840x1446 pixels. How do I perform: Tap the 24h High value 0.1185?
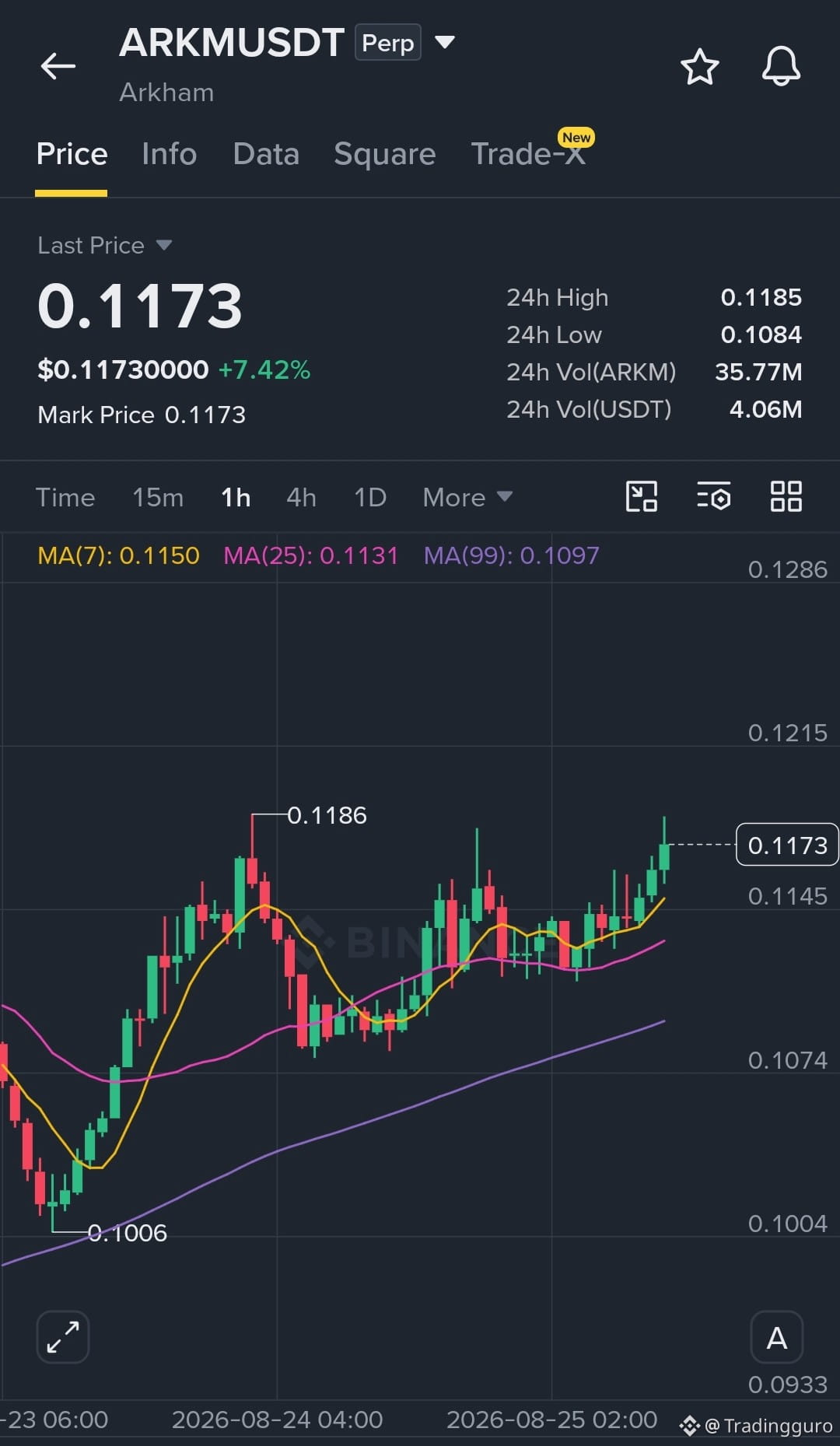tap(761, 297)
